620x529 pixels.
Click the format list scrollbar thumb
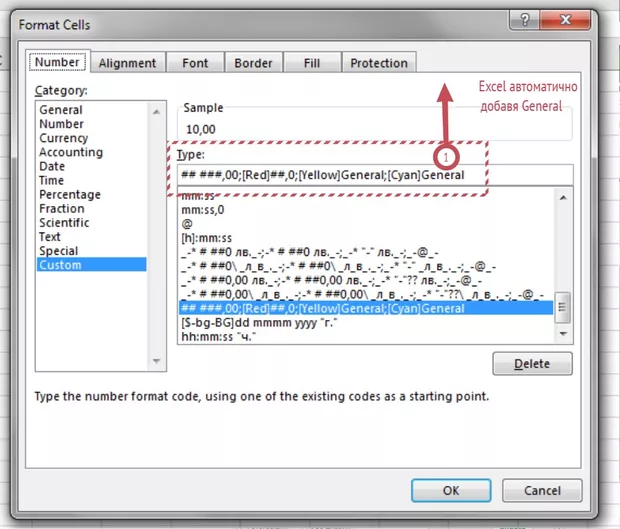click(x=563, y=308)
